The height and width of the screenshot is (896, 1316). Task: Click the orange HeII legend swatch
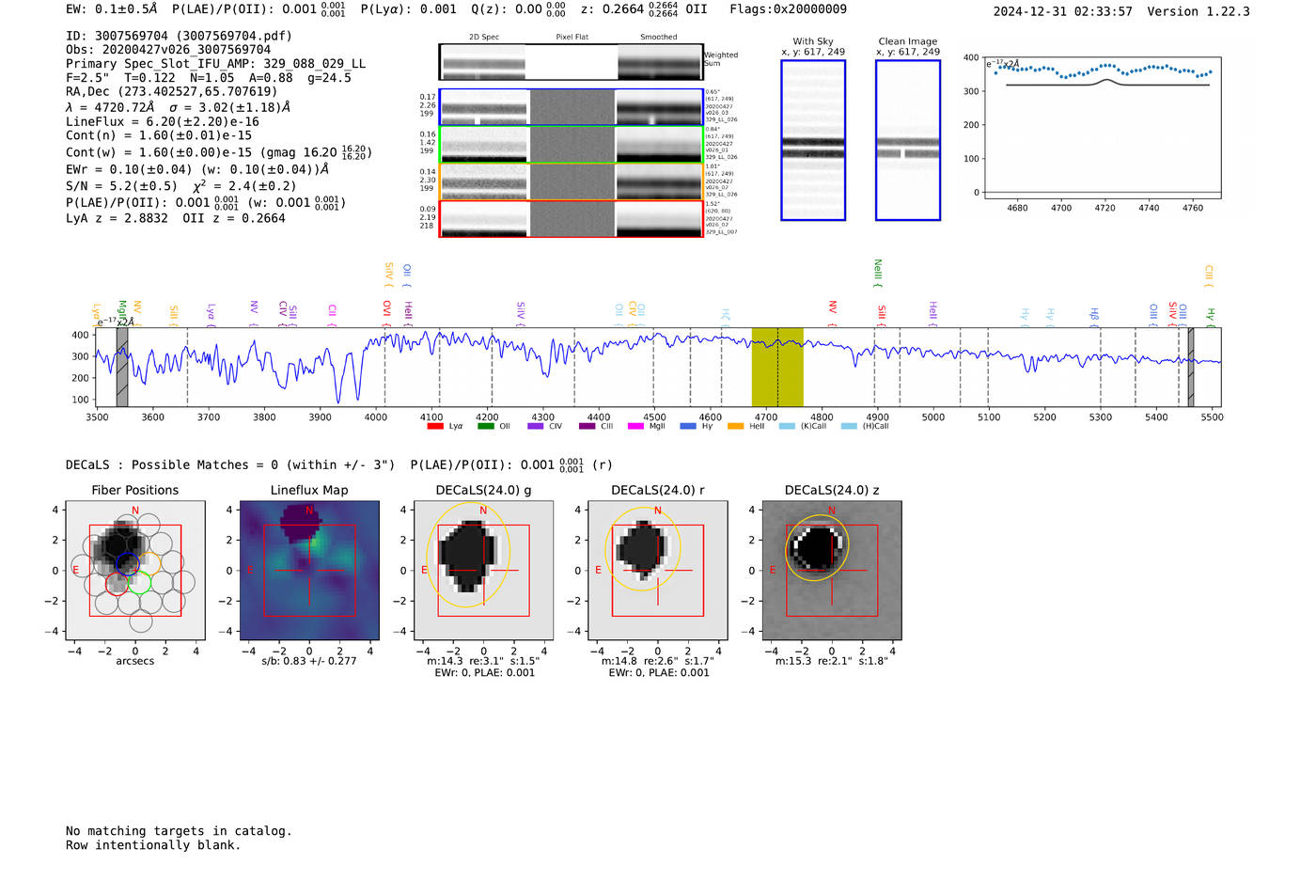735,426
